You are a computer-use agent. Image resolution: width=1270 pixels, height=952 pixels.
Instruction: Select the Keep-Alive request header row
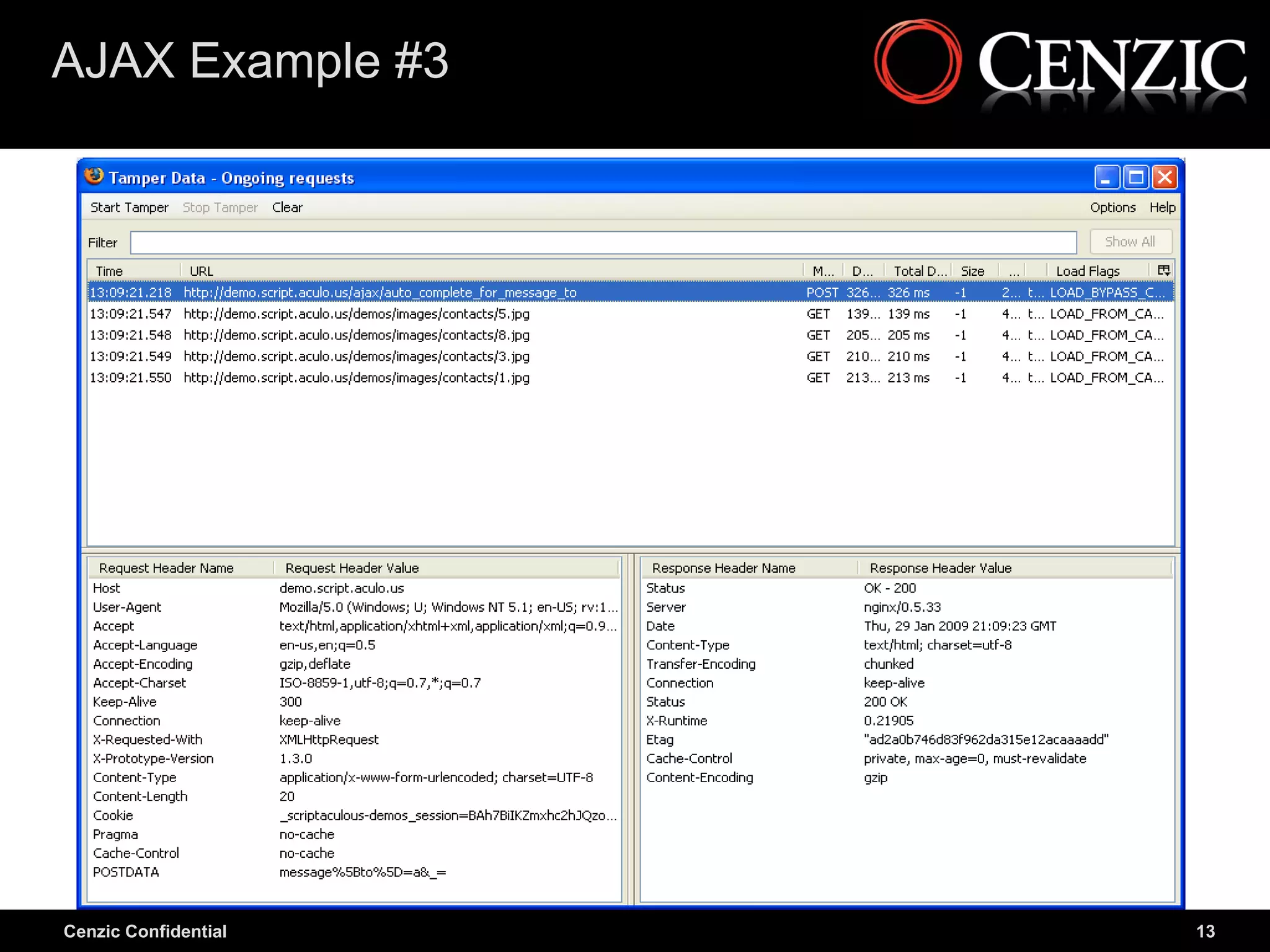pos(354,702)
